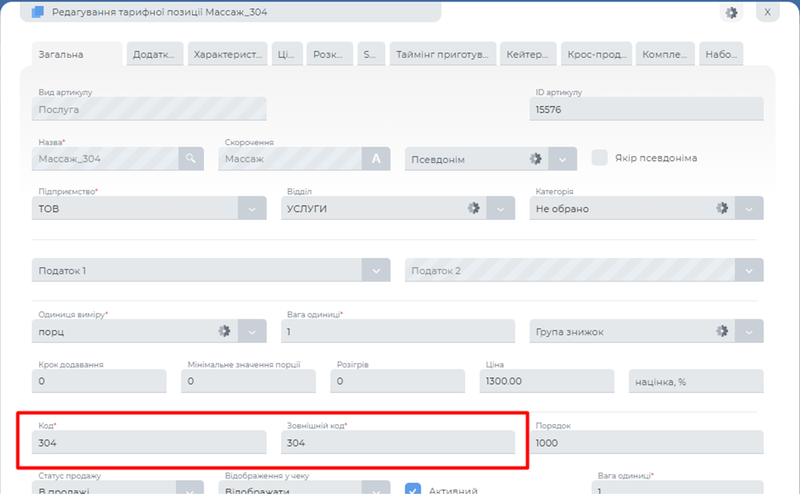Select the Кейтер... tab
Screen dimensions: 800x496
pos(527,55)
